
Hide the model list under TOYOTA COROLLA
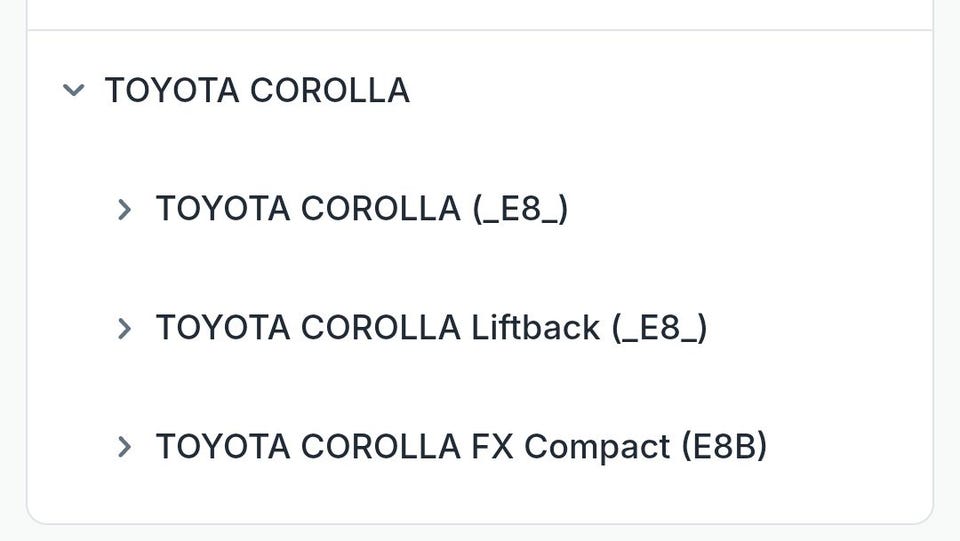(x=71, y=90)
